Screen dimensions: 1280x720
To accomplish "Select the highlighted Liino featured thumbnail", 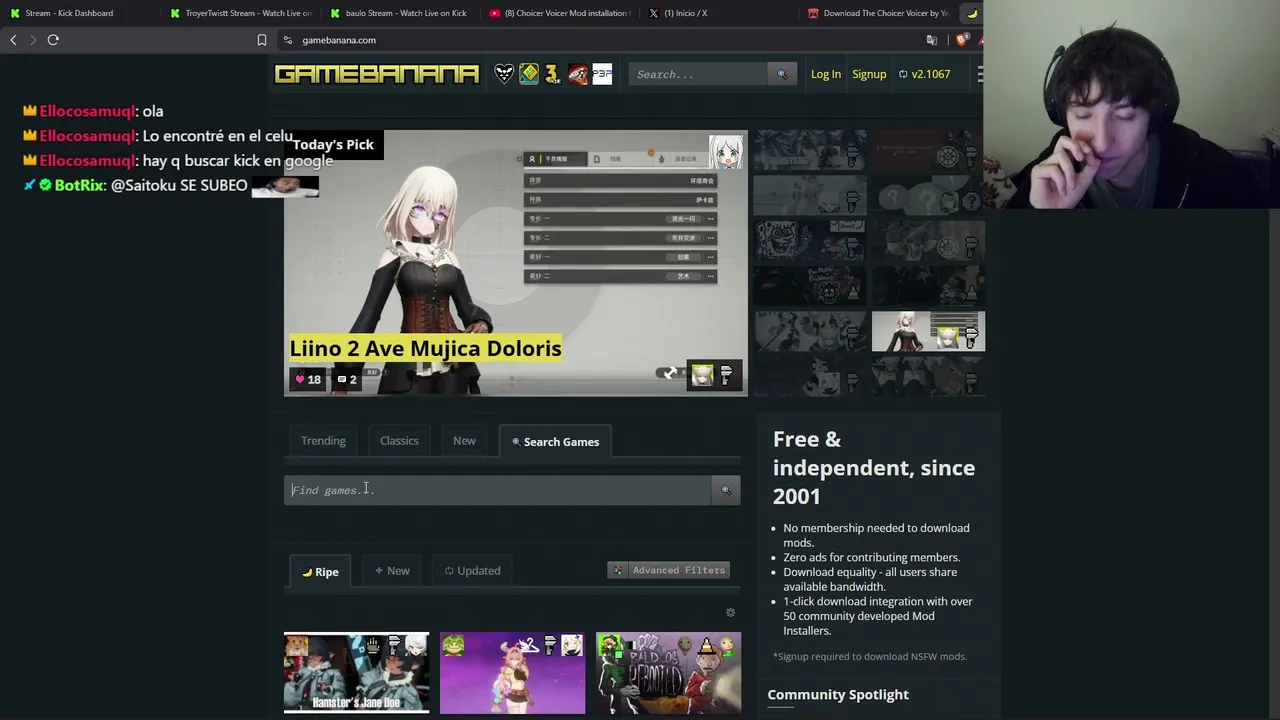I will [928, 332].
